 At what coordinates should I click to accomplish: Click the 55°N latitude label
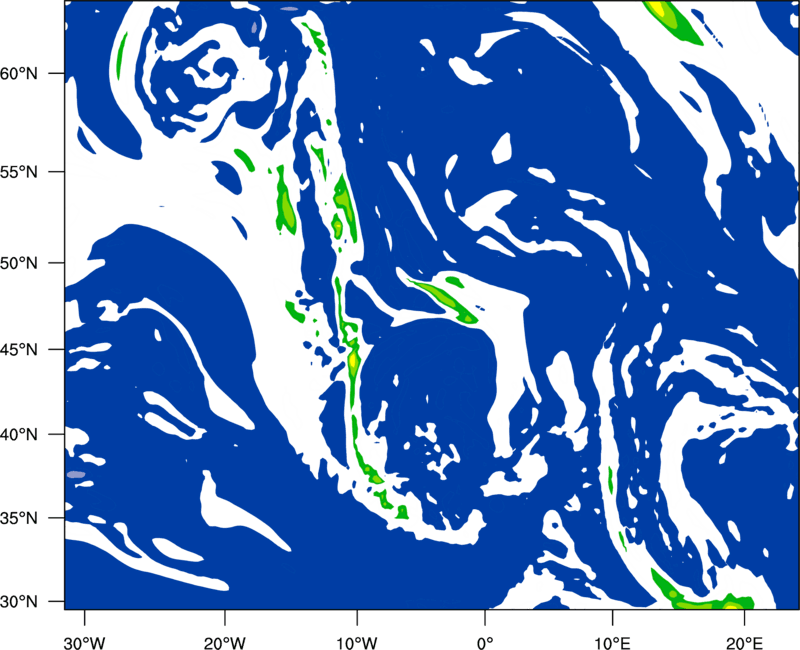click(x=19, y=171)
